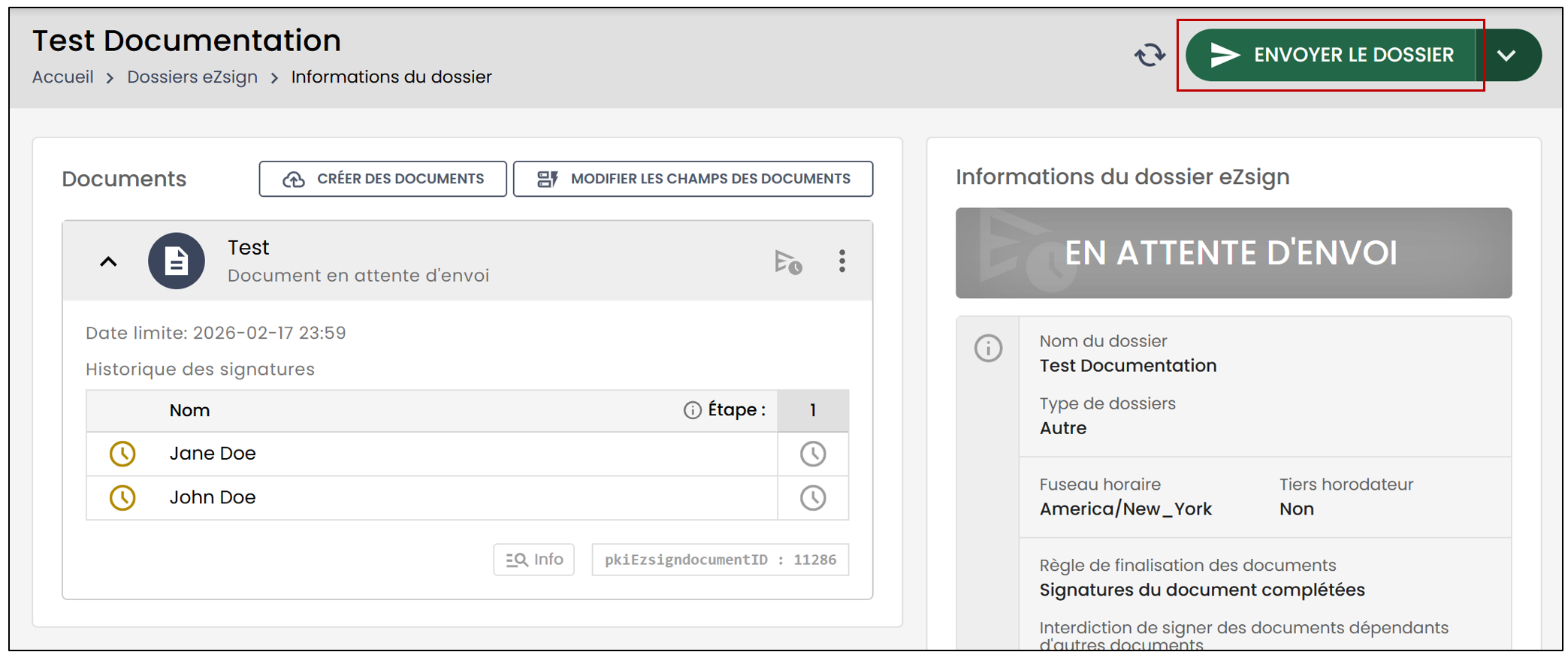The height and width of the screenshot is (658, 1568).
Task: Click the dark document file icon
Action: click(177, 261)
